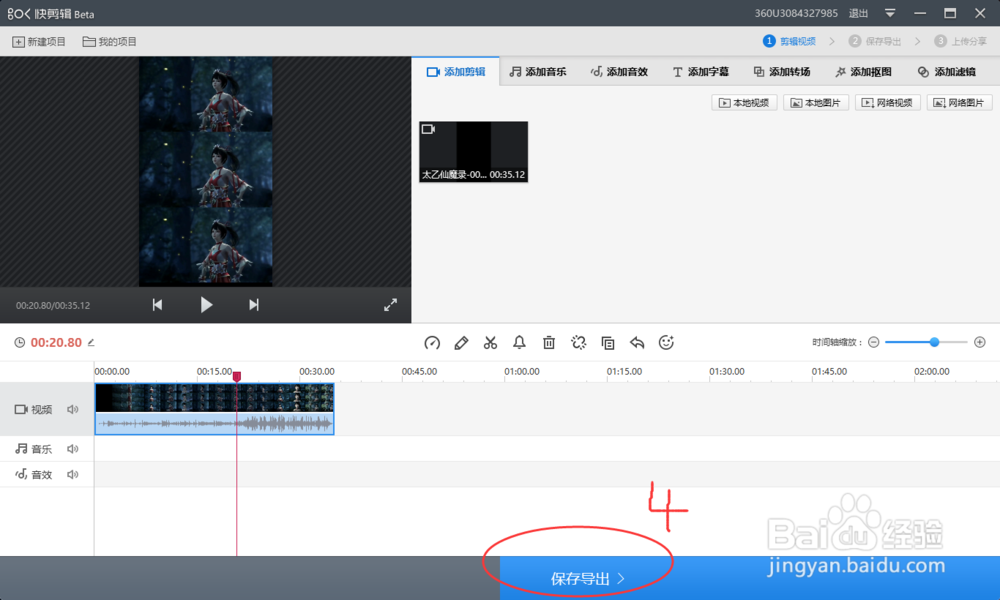Go to step 2 保存导出
This screenshot has width=1000, height=600.
[x=874, y=41]
